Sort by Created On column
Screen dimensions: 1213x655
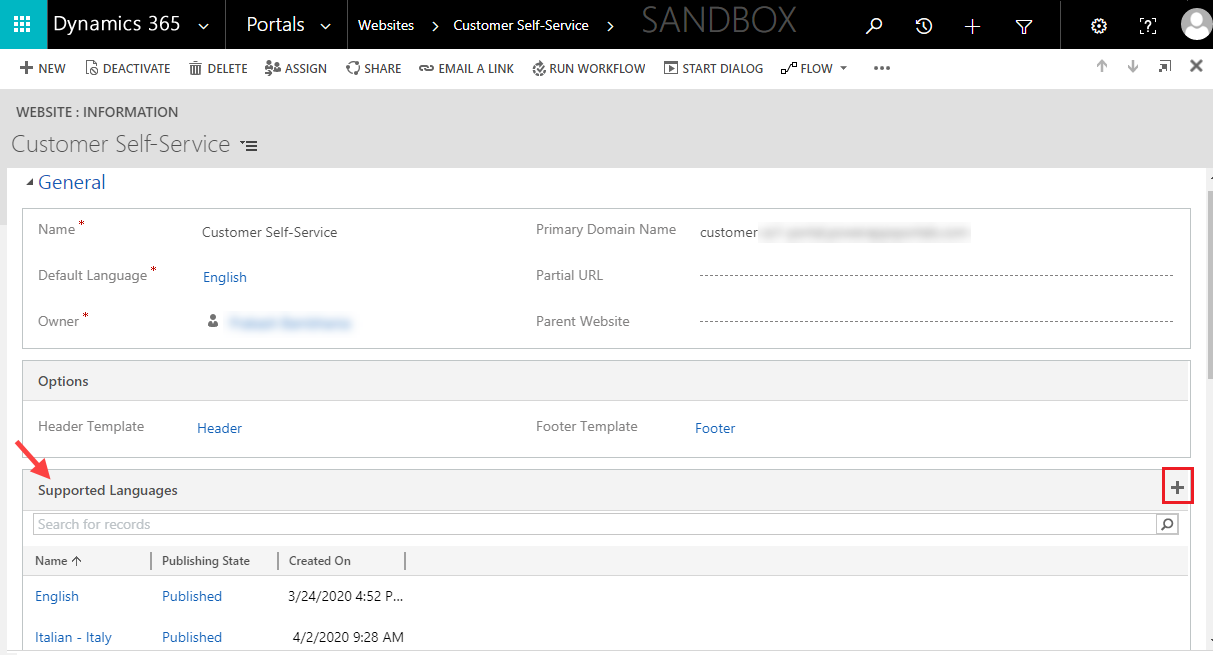tap(320, 561)
